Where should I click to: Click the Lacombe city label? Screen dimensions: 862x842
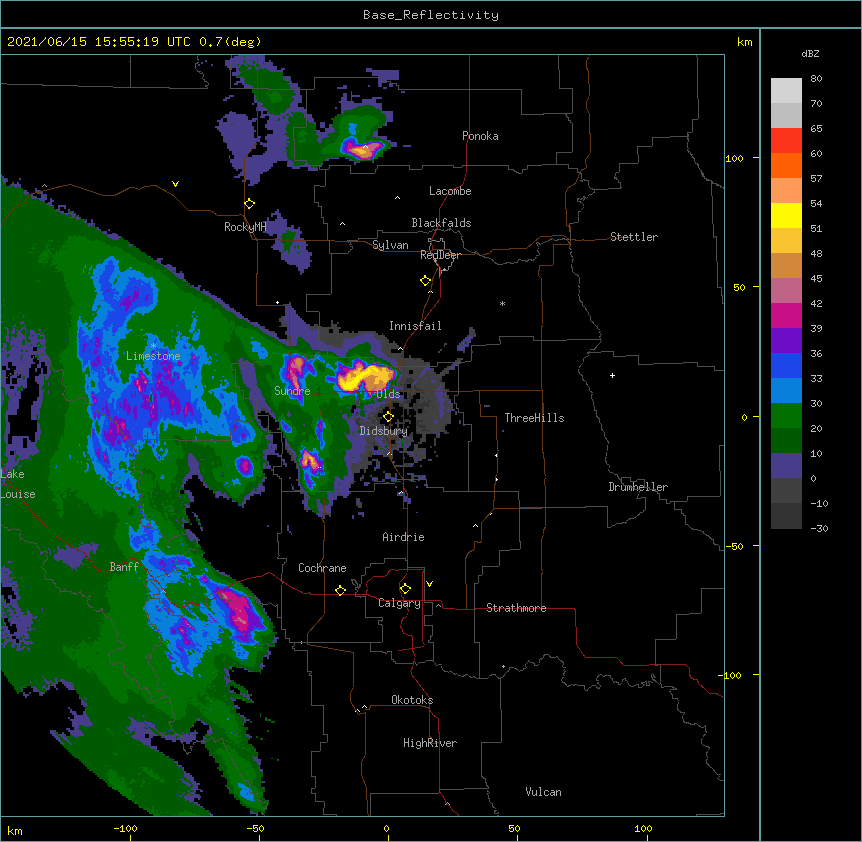tap(450, 191)
